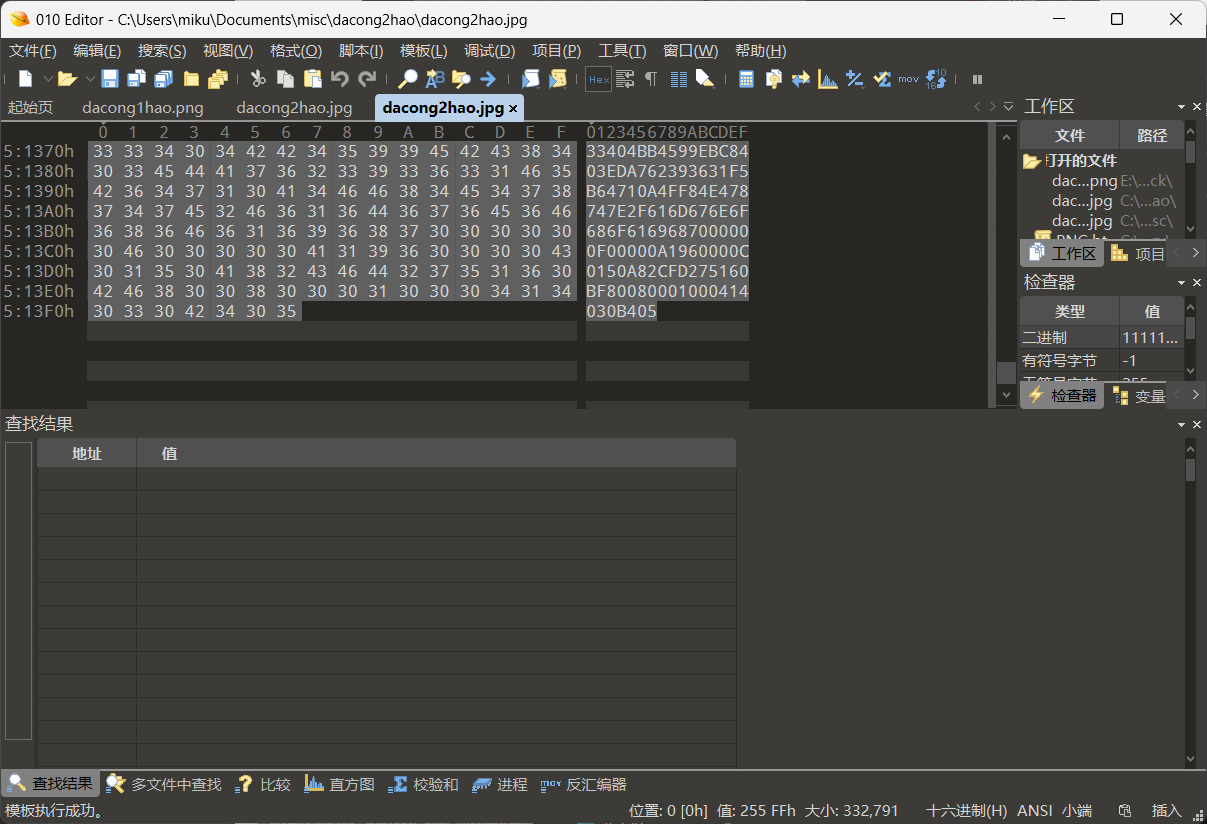The height and width of the screenshot is (824, 1207).
Task: Click the 查找结果 panel vertical scrollbar
Action: [x=1190, y=603]
